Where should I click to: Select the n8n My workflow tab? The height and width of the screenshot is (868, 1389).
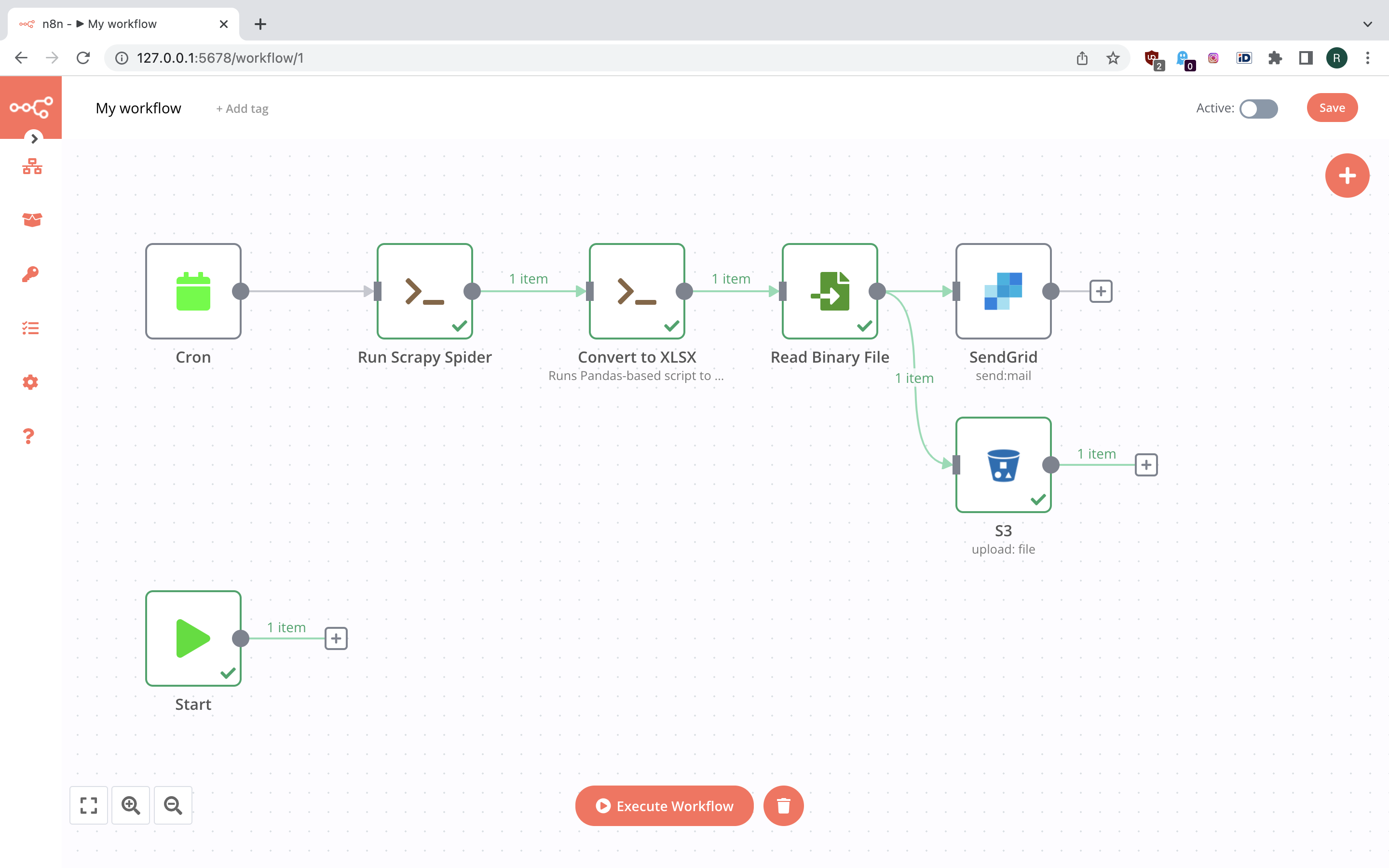123,24
